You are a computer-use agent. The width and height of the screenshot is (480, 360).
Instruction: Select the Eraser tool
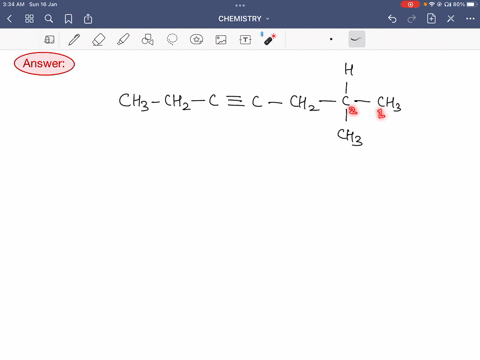click(x=99, y=40)
